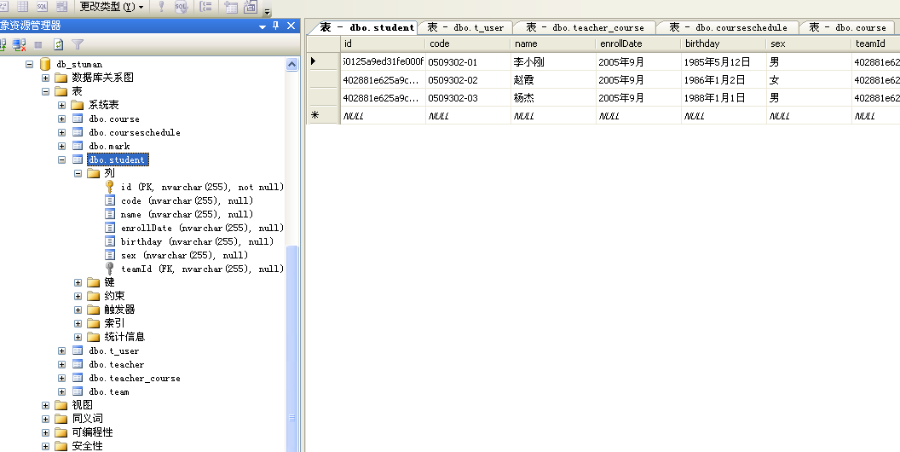This screenshot has height=452, width=900.
Task: Open the toolbar overflow options arrow
Action: [267, 10]
